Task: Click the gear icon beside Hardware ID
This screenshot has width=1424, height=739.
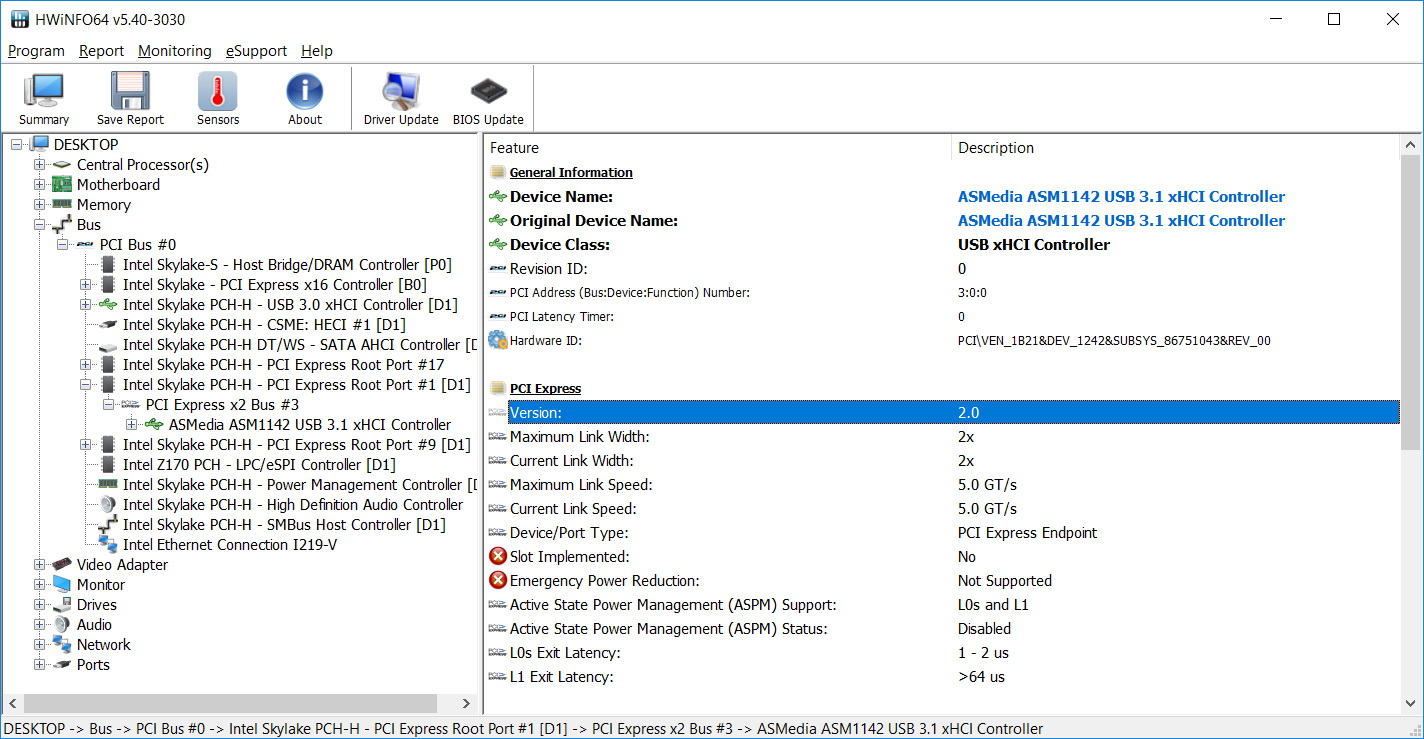Action: 498,340
